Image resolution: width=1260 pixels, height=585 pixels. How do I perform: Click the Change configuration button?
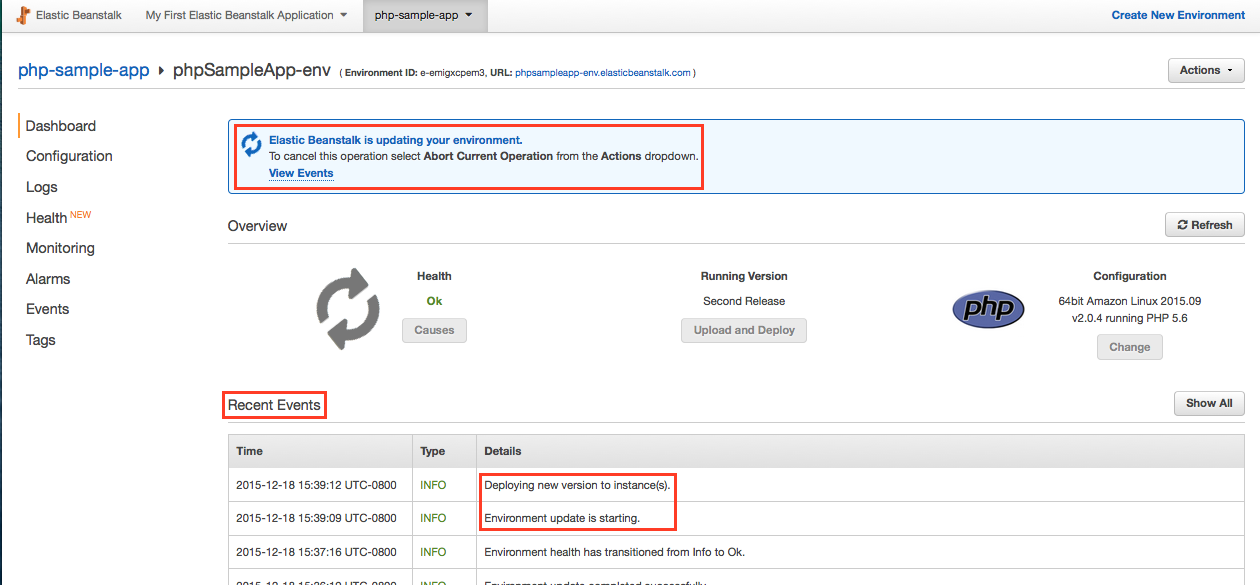tap(1130, 347)
